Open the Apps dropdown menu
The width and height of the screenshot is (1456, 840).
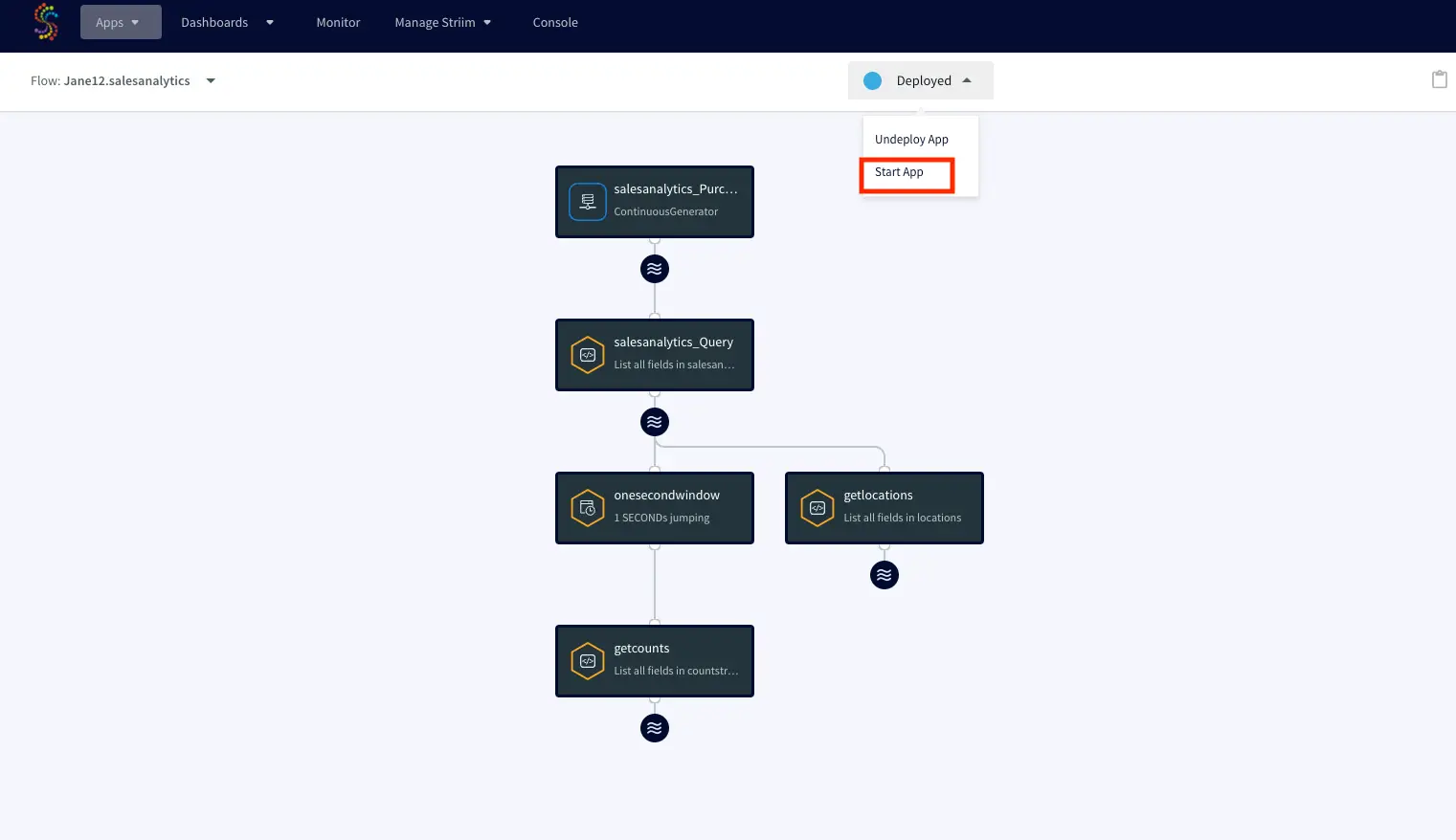pos(121,22)
